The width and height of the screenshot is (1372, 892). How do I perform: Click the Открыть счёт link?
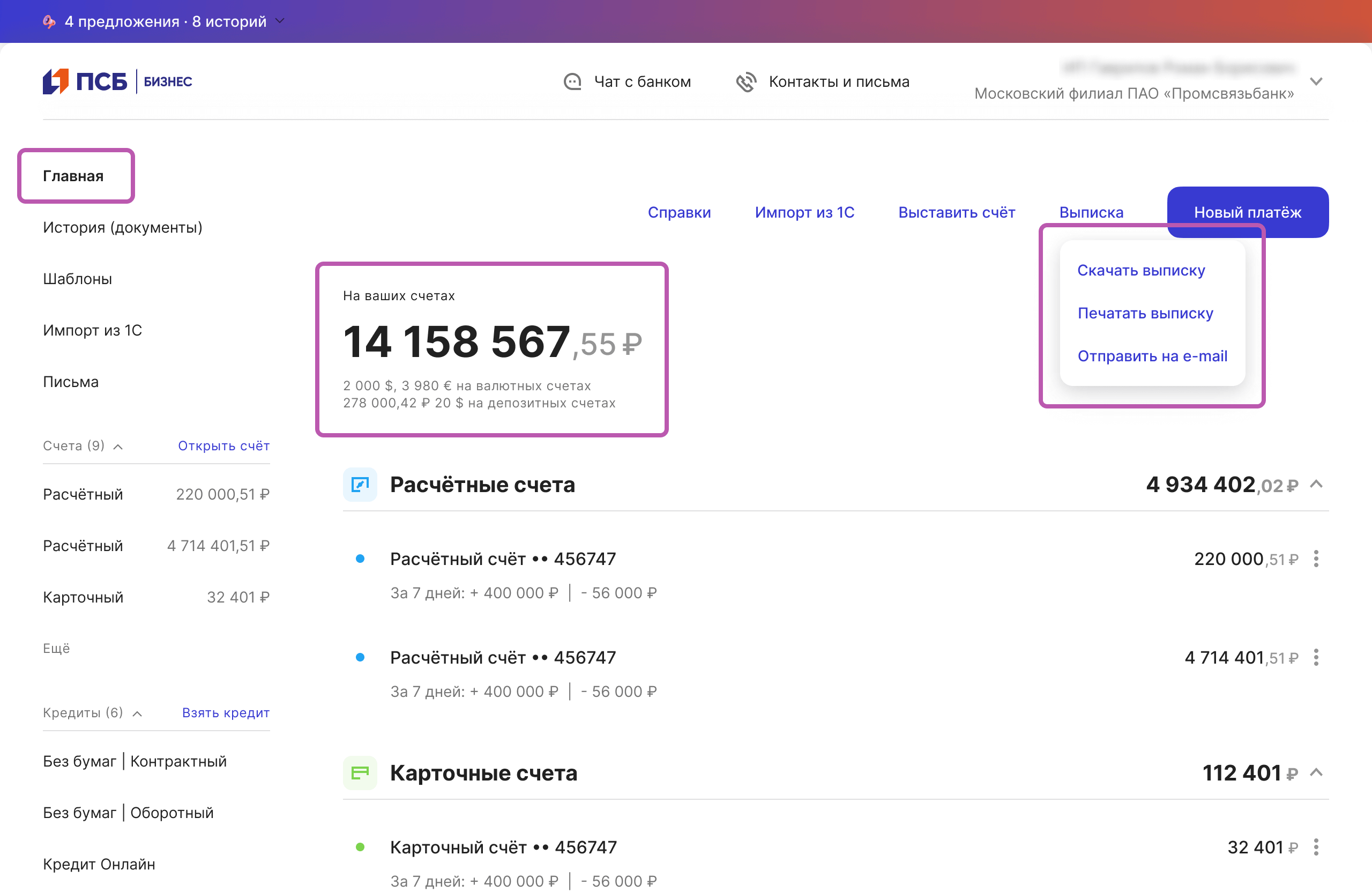click(x=223, y=445)
